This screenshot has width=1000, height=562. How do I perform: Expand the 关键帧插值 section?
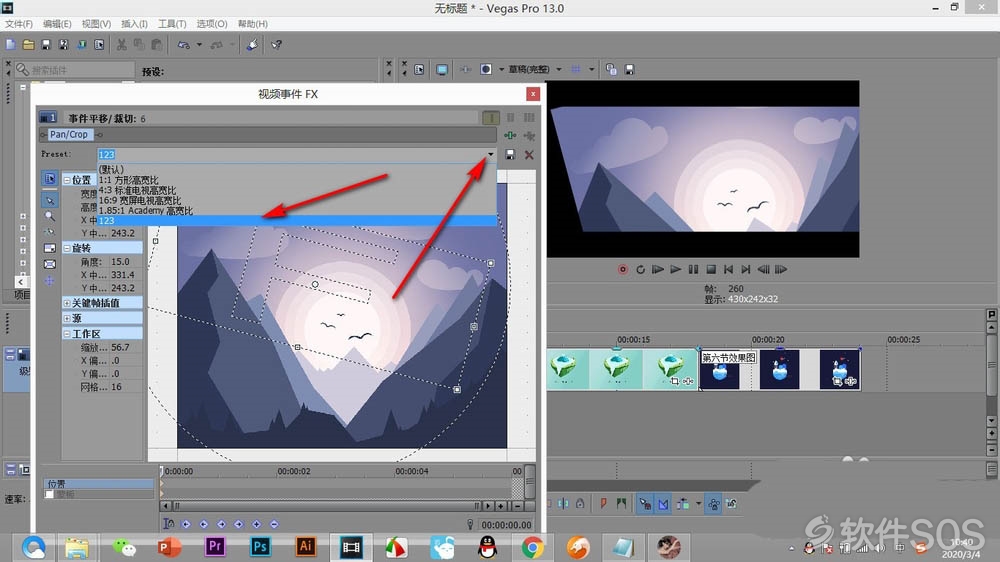[67, 303]
